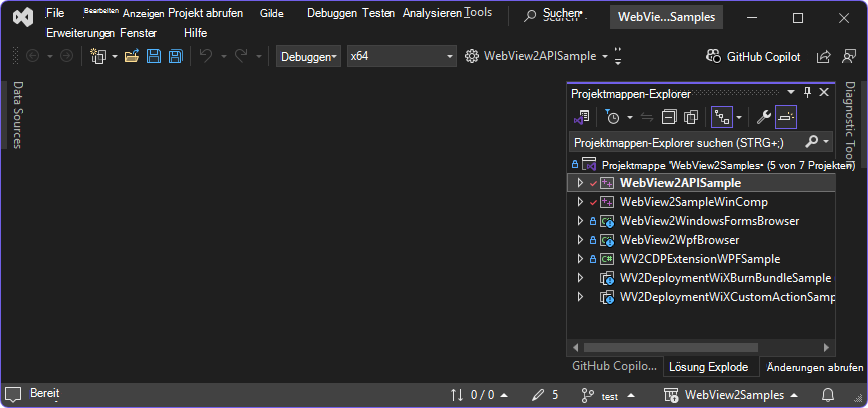
Task: Click the horizontal scrollbar in Explorer
Action: (670, 348)
